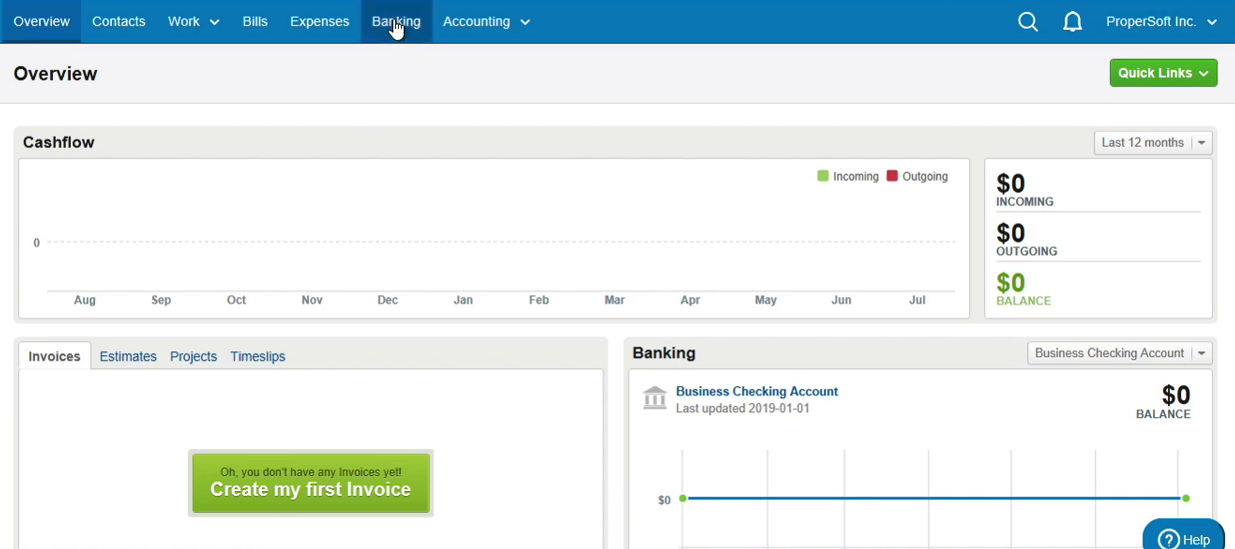The width and height of the screenshot is (1235, 549).
Task: Expand the Accounting menu
Action: (486, 21)
